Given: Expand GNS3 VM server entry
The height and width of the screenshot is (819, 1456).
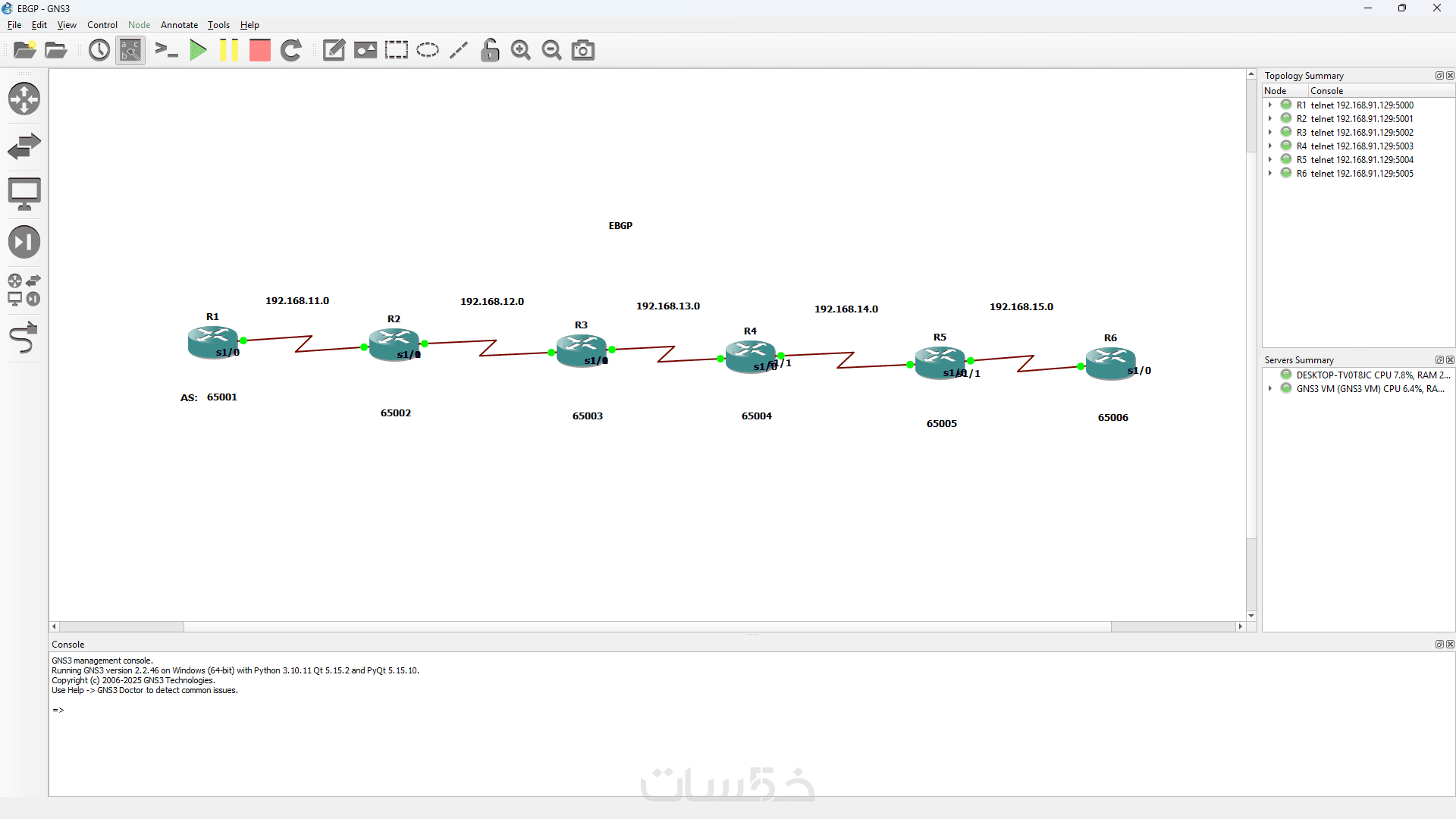Looking at the screenshot, I should (1269, 388).
